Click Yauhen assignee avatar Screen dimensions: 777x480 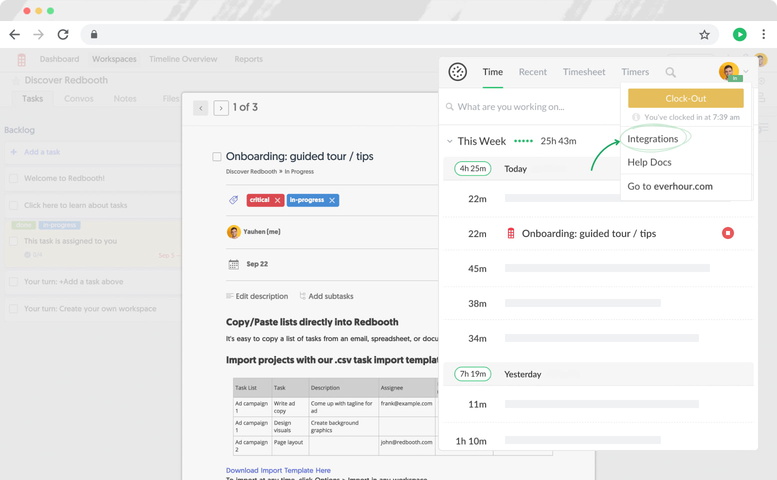[234, 231]
